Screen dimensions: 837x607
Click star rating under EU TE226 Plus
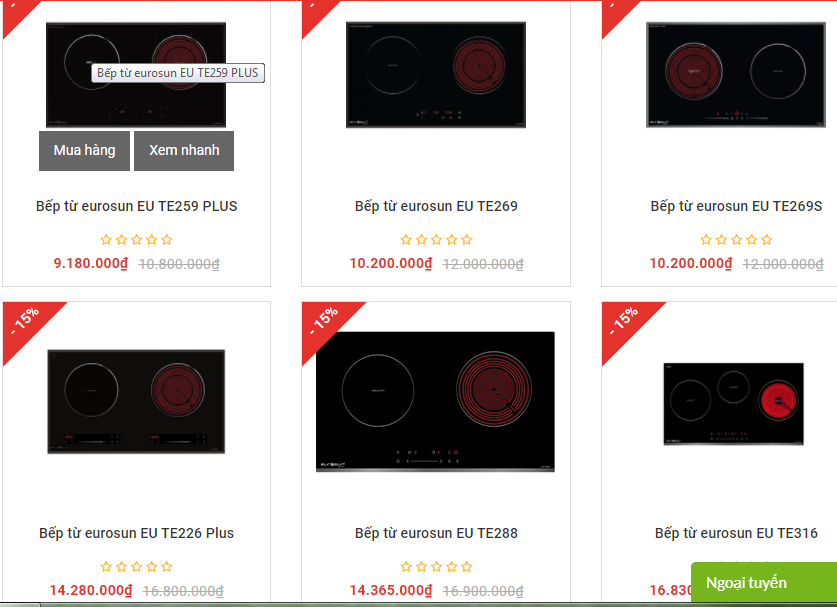(x=137, y=566)
